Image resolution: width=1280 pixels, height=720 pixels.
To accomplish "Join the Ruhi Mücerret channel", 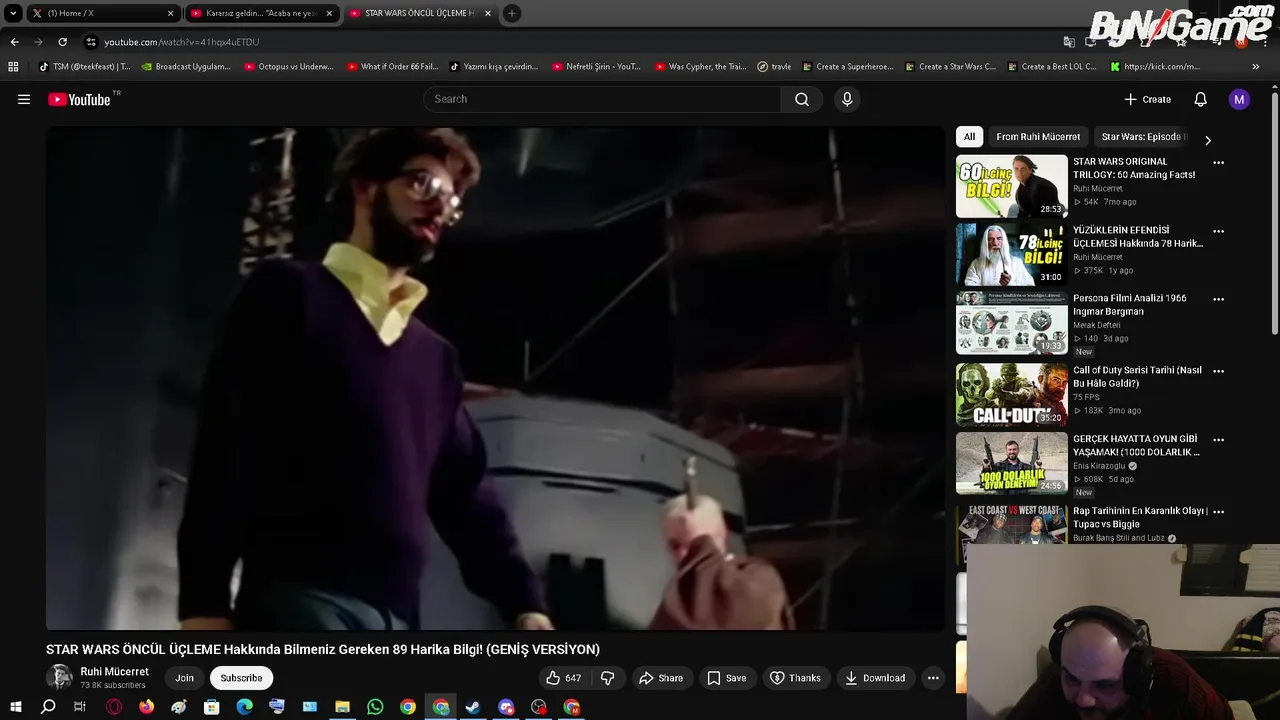I will click(x=185, y=678).
